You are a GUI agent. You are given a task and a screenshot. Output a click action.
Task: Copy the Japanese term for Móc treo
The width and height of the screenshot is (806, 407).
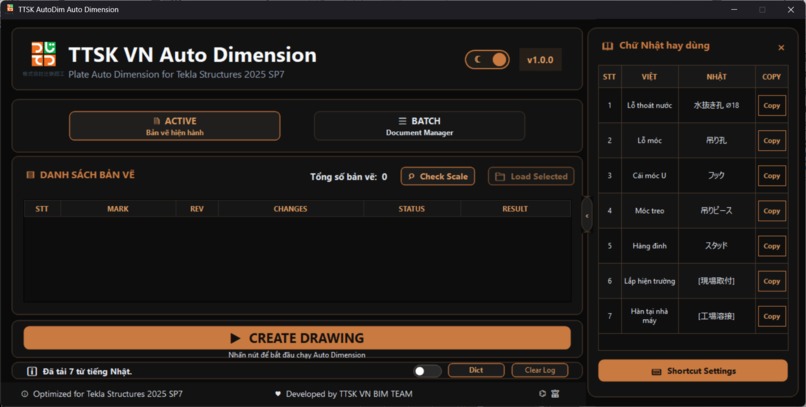[x=772, y=211]
